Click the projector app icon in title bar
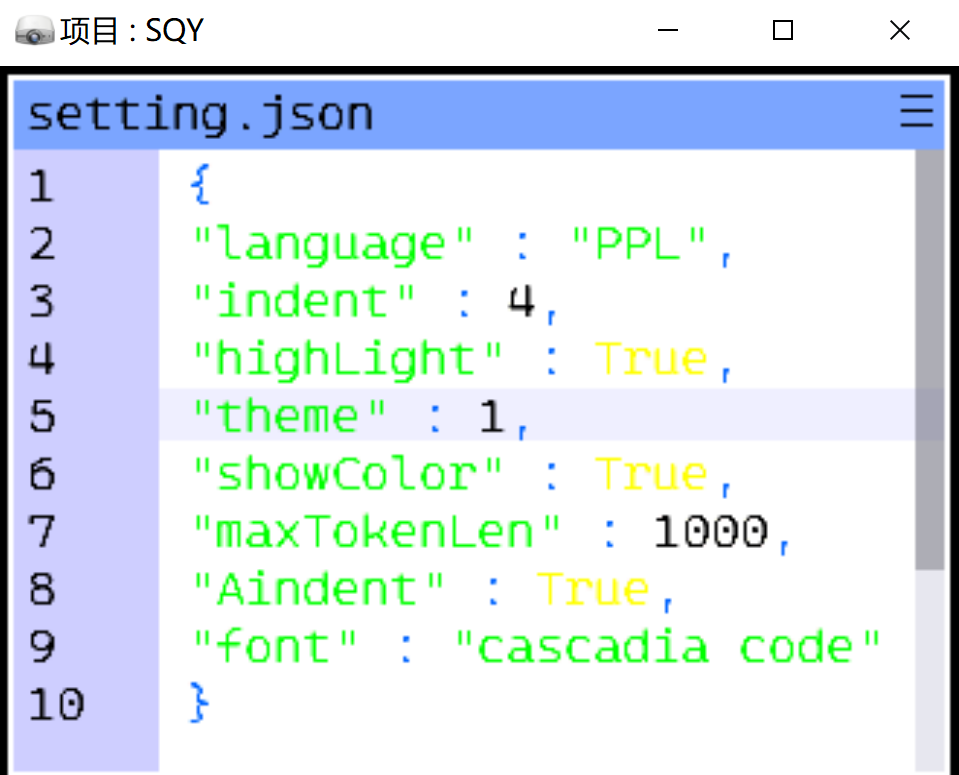This screenshot has height=775, width=959. tap(34, 31)
